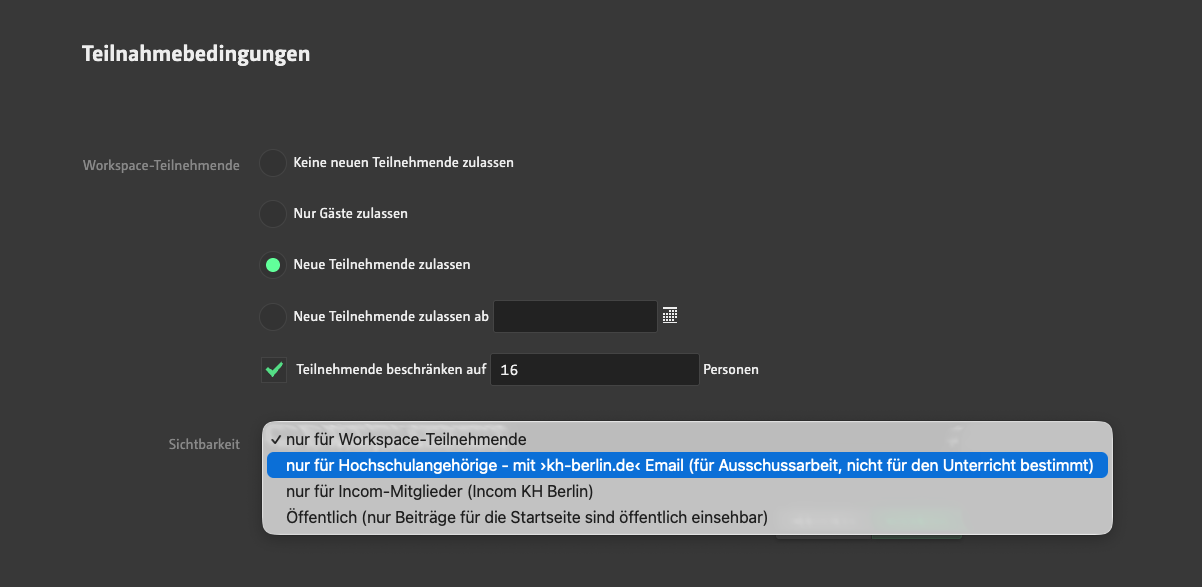Select 'Neue Teilnehmende zulassen' green radio
Image resolution: width=1202 pixels, height=587 pixels.
click(273, 265)
